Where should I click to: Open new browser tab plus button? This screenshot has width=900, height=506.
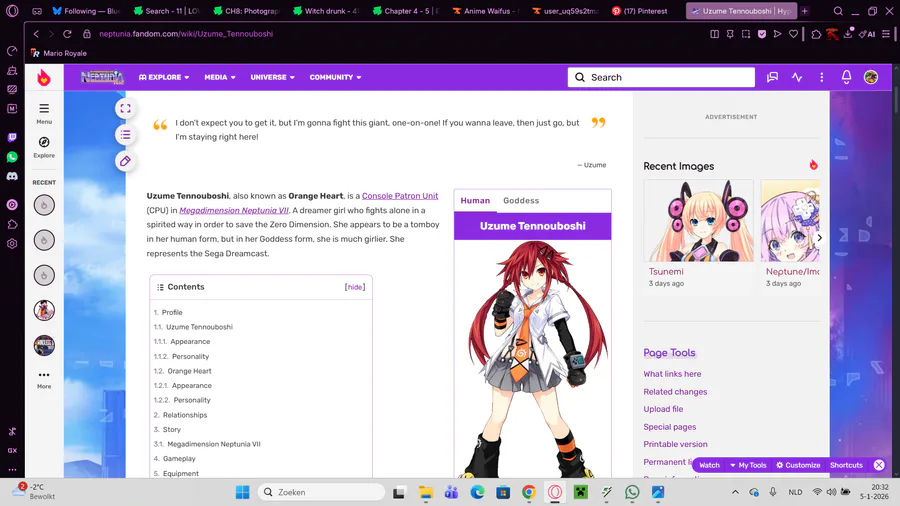[x=805, y=11]
